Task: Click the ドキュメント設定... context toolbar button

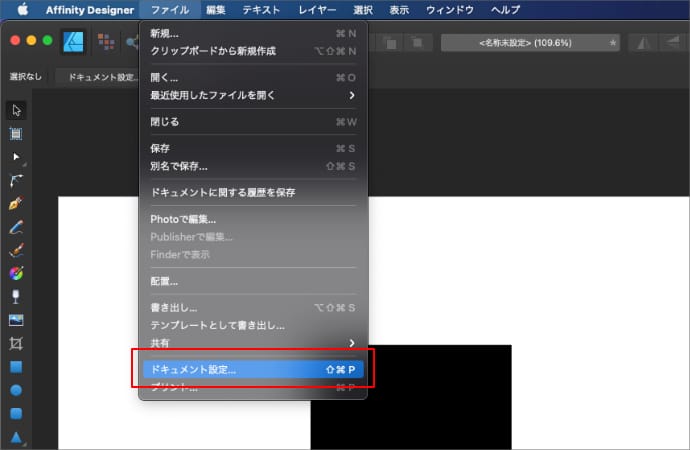Action: pos(96,76)
